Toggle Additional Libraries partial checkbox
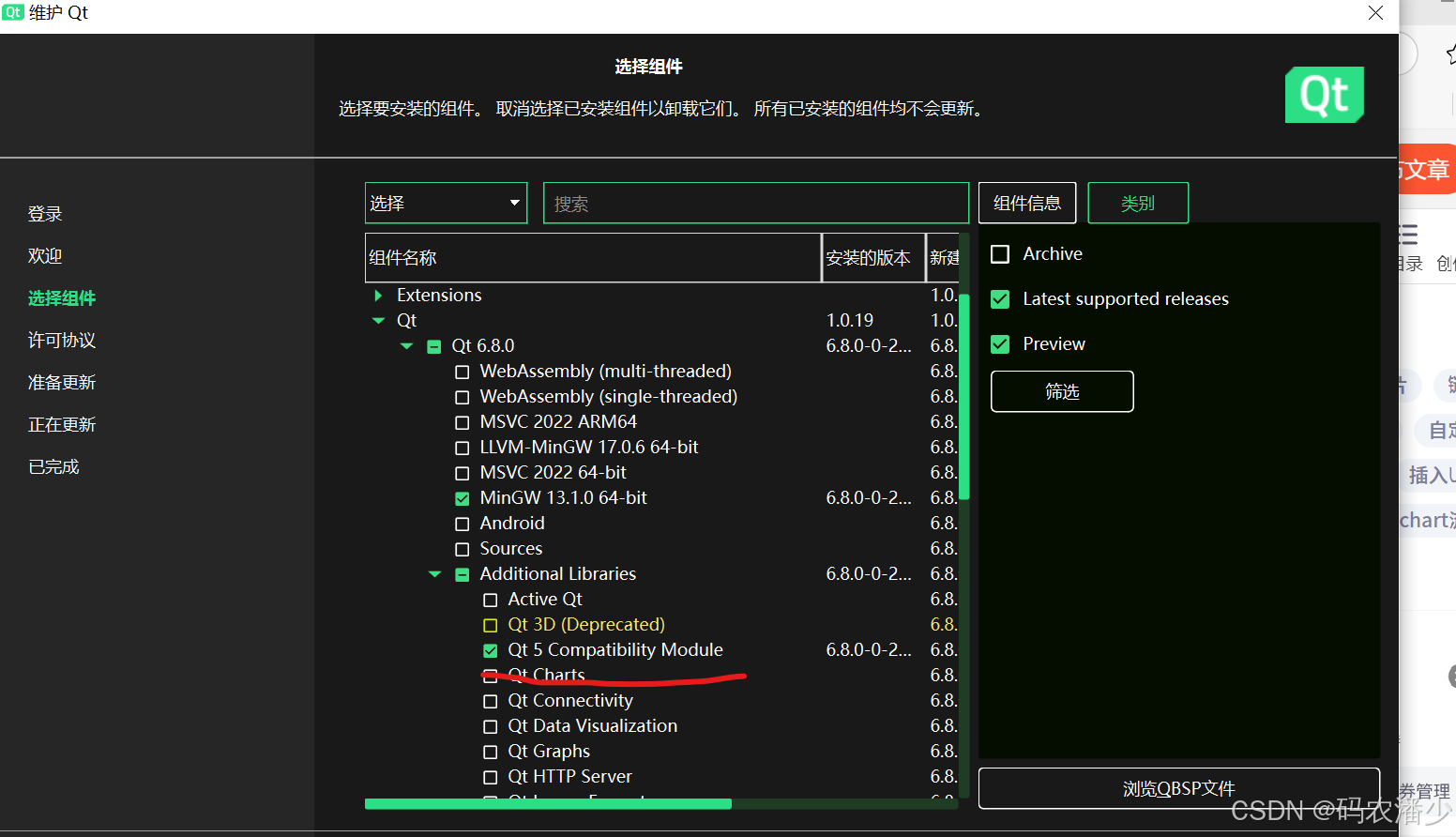This screenshot has width=1456, height=837. tap(462, 575)
